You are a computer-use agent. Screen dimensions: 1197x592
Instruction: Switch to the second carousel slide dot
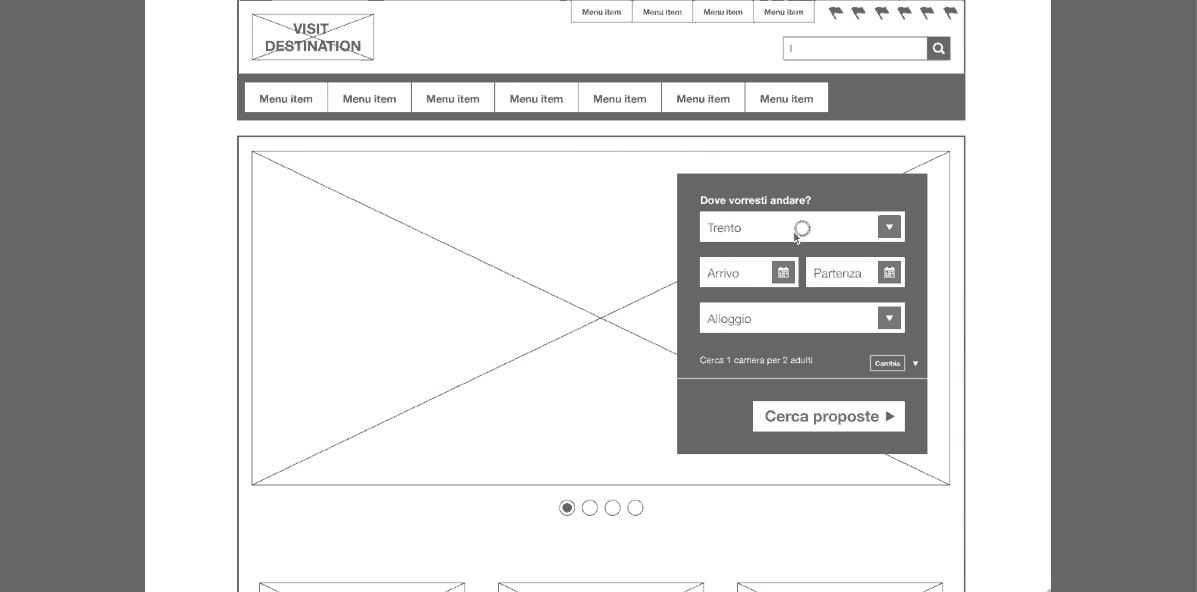click(x=590, y=508)
